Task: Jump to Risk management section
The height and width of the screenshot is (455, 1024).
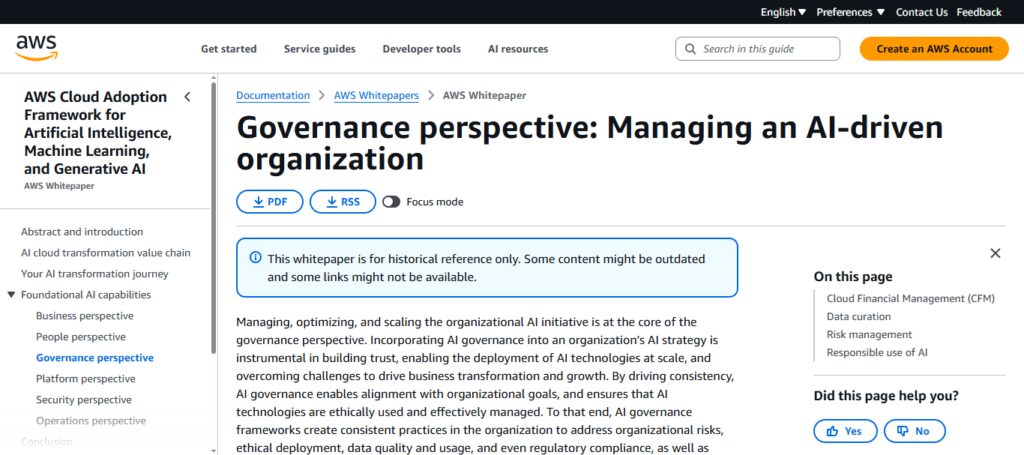Action: pyautogui.click(x=869, y=334)
